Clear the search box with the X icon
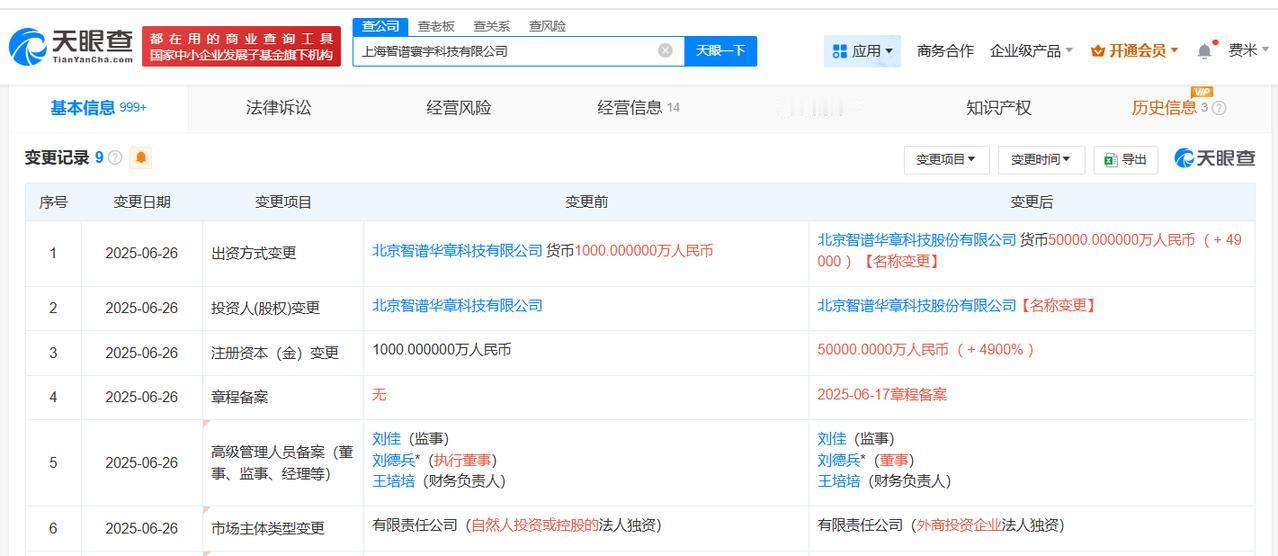The height and width of the screenshot is (556, 1278). tap(665, 51)
